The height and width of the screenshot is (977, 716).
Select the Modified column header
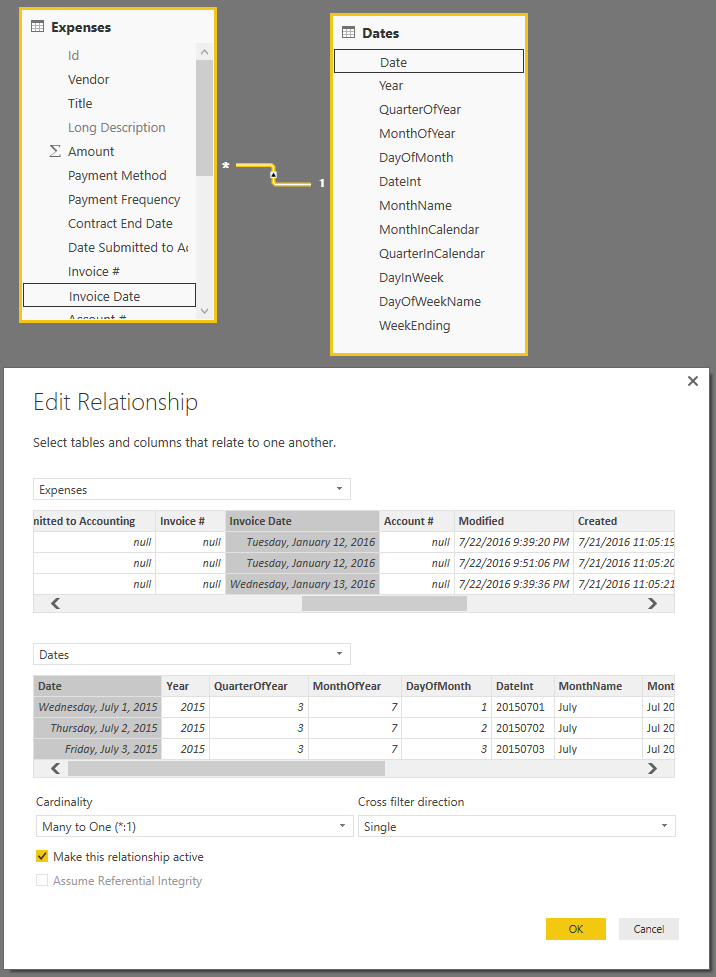coord(513,521)
